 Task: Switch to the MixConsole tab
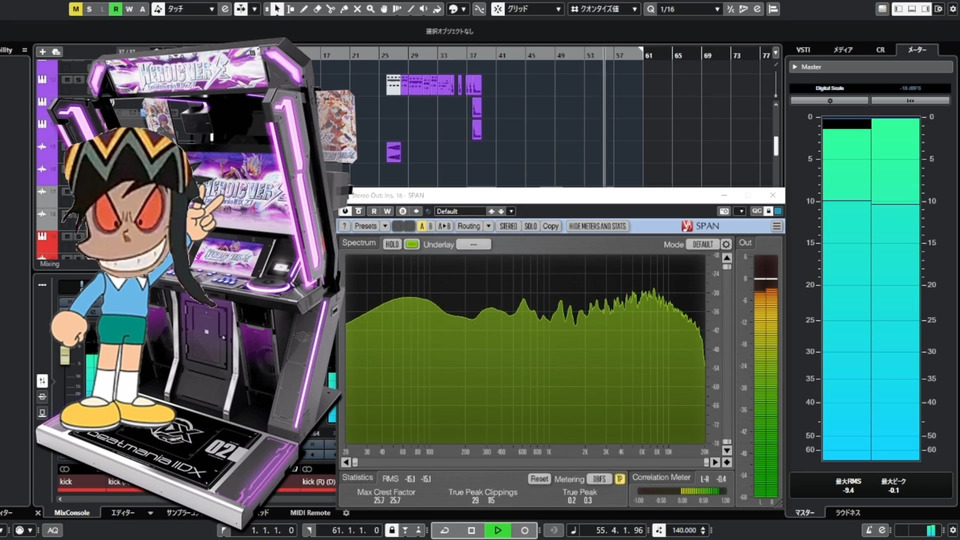click(72, 512)
